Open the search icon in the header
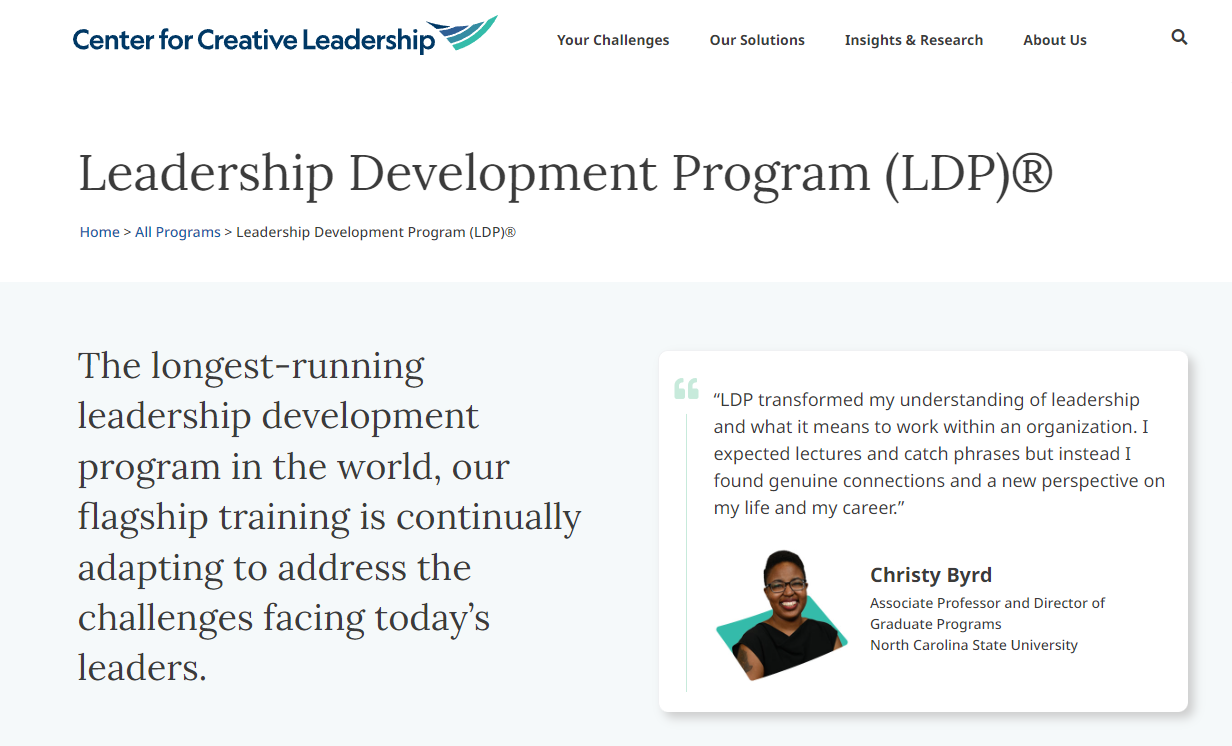 coord(1178,36)
